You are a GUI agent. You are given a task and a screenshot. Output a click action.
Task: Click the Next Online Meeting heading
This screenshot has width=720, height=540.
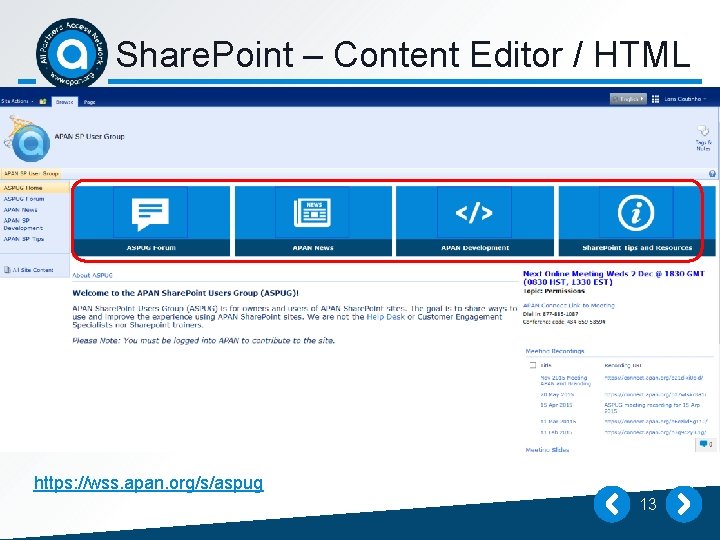click(613, 278)
